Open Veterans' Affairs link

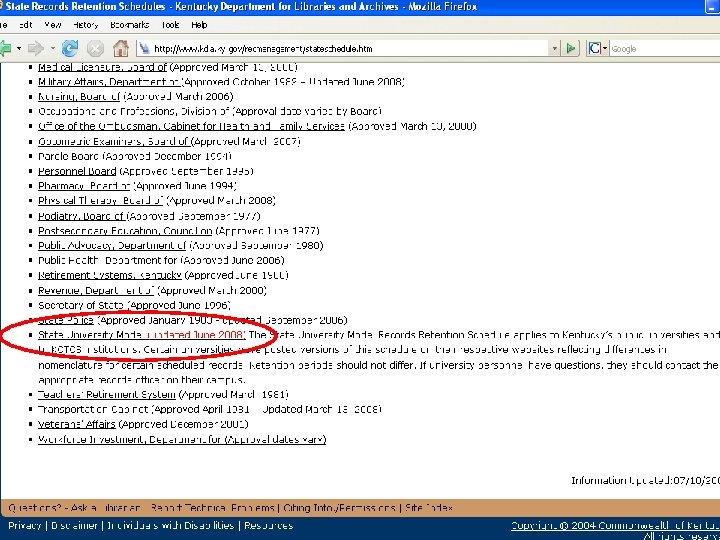(x=76, y=424)
